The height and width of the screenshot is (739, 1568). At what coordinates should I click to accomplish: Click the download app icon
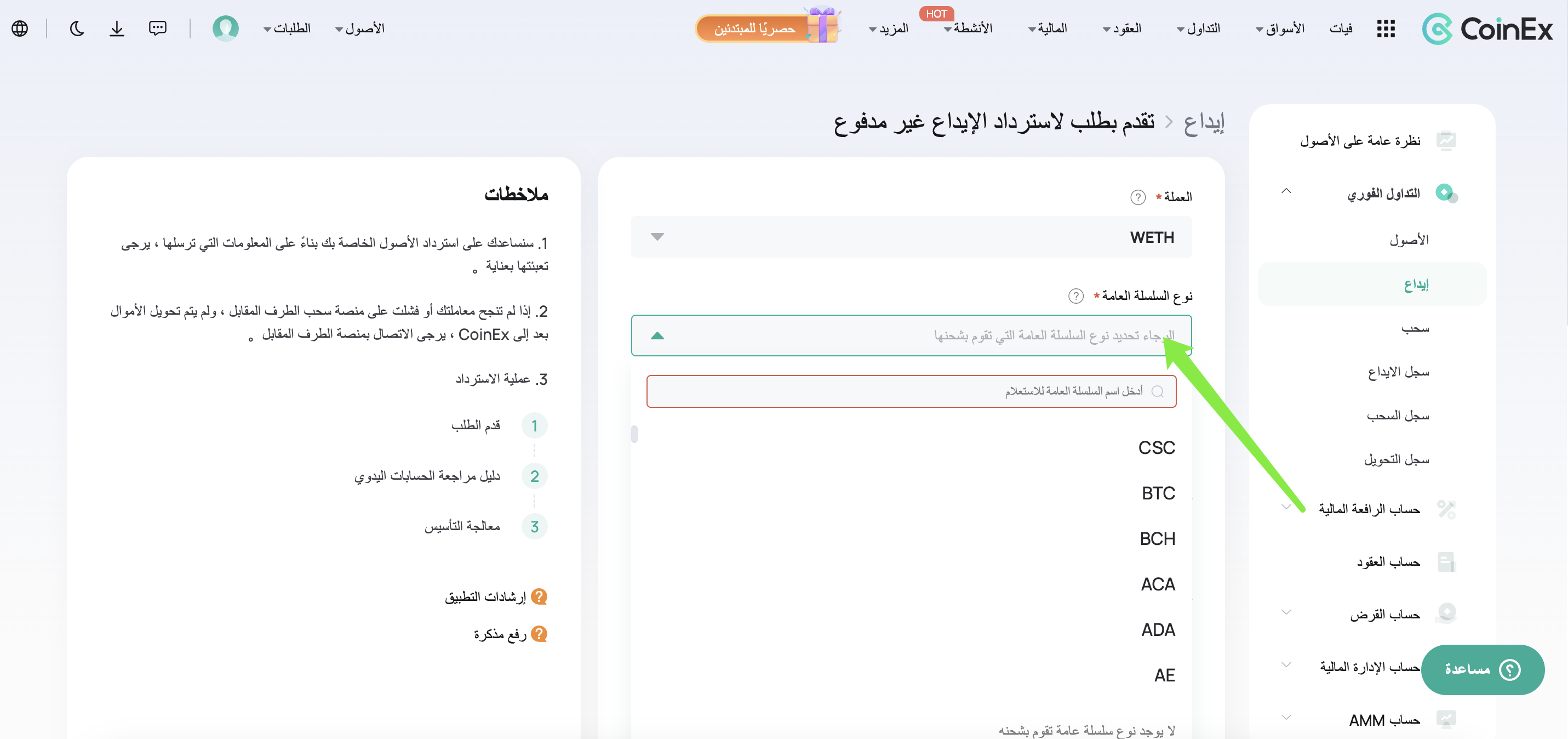click(117, 29)
